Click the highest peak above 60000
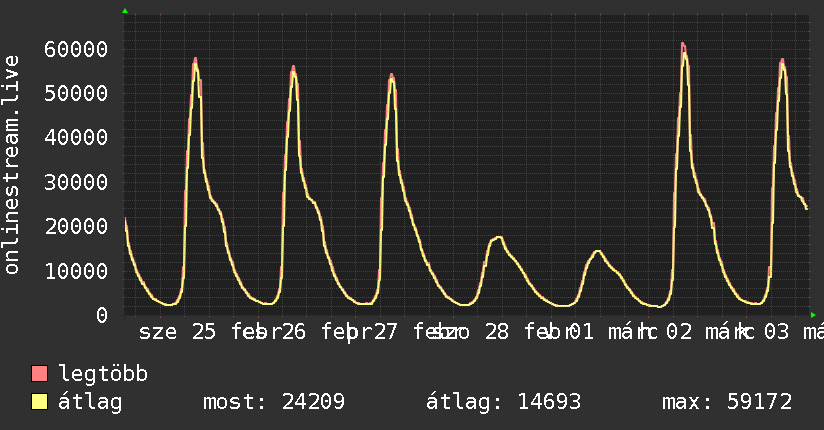 coord(683,45)
